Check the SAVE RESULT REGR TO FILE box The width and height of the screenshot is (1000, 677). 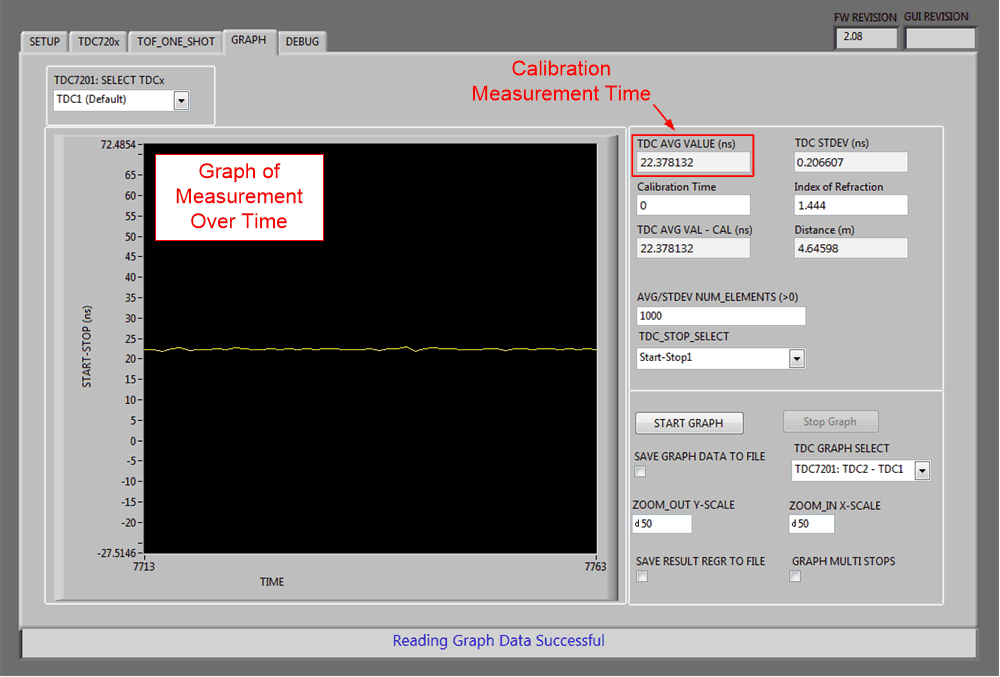click(641, 575)
